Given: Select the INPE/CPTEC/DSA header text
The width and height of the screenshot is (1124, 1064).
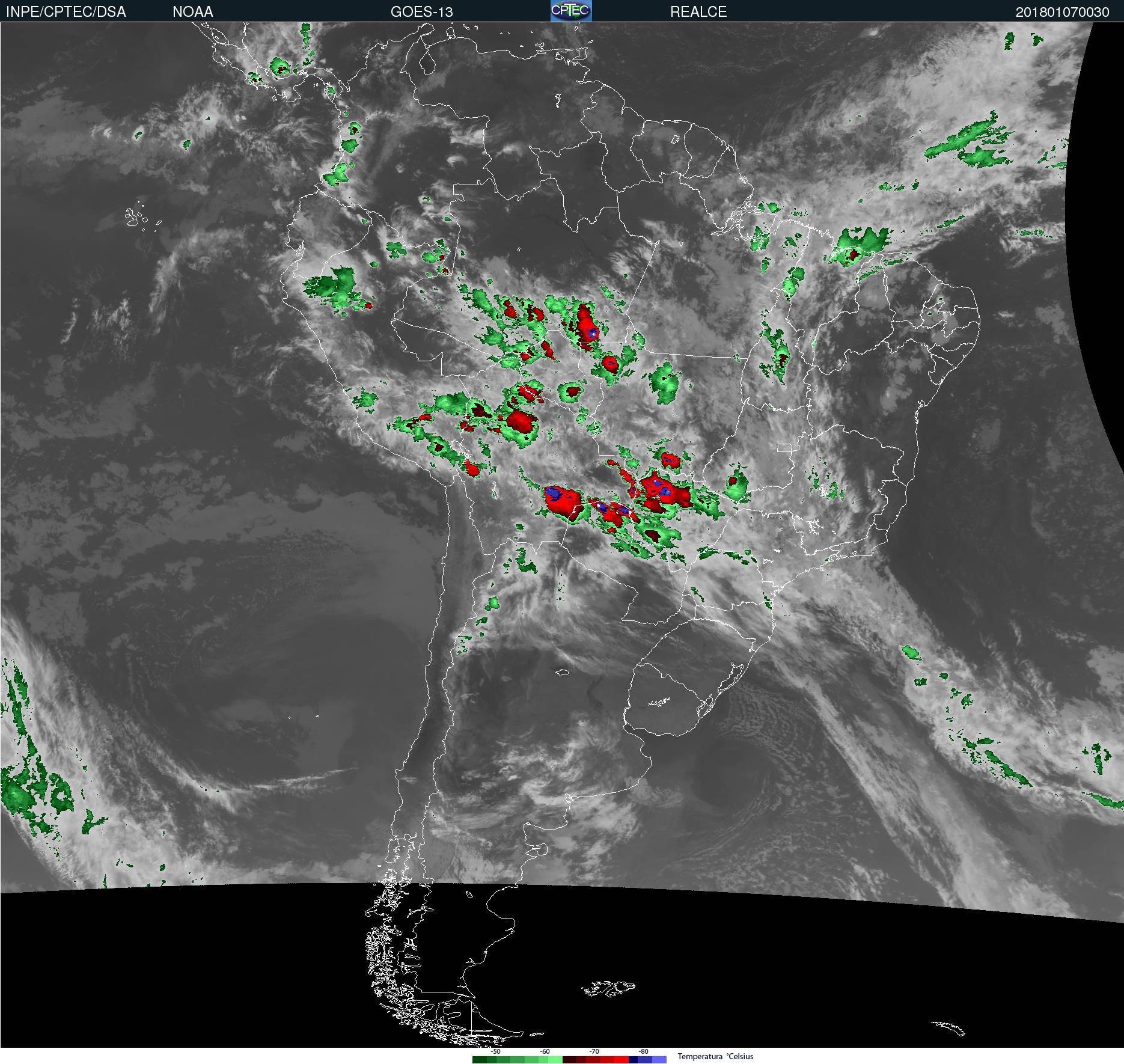Looking at the screenshot, I should (66, 12).
